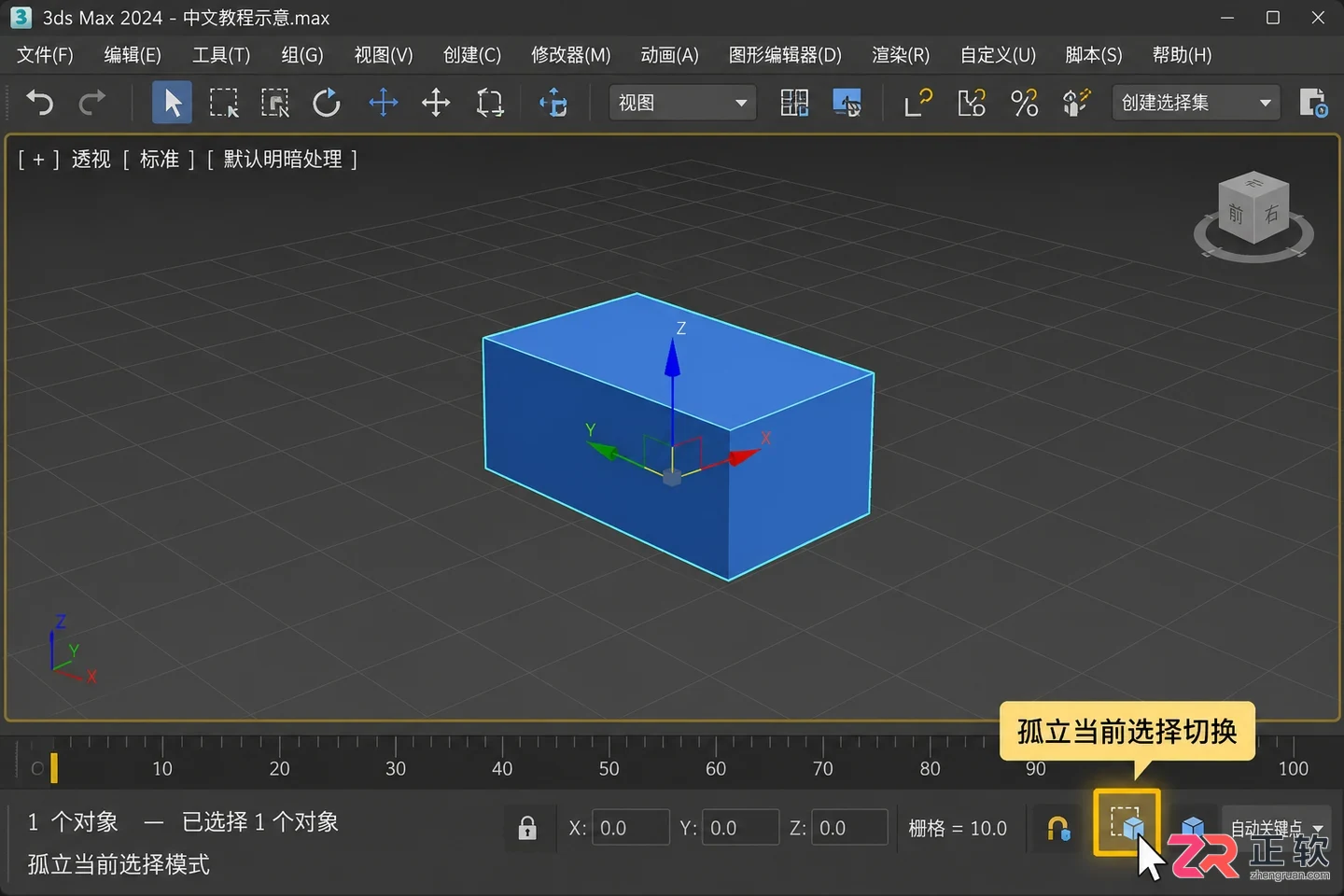Open the 默认明暗处理 shading menu
This screenshot has height=896, width=1344.
(283, 160)
